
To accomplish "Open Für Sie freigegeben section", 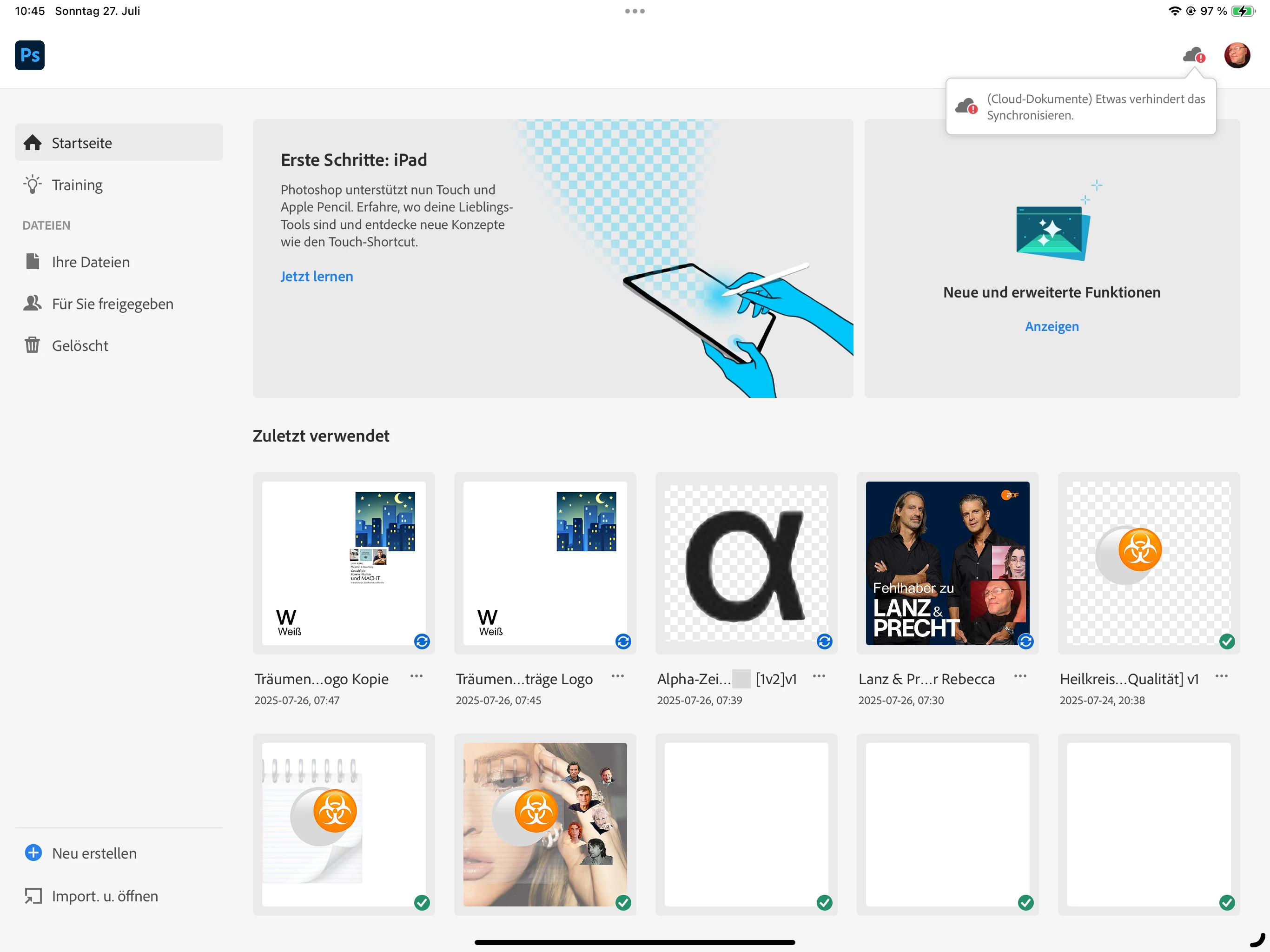I will pyautogui.click(x=112, y=304).
